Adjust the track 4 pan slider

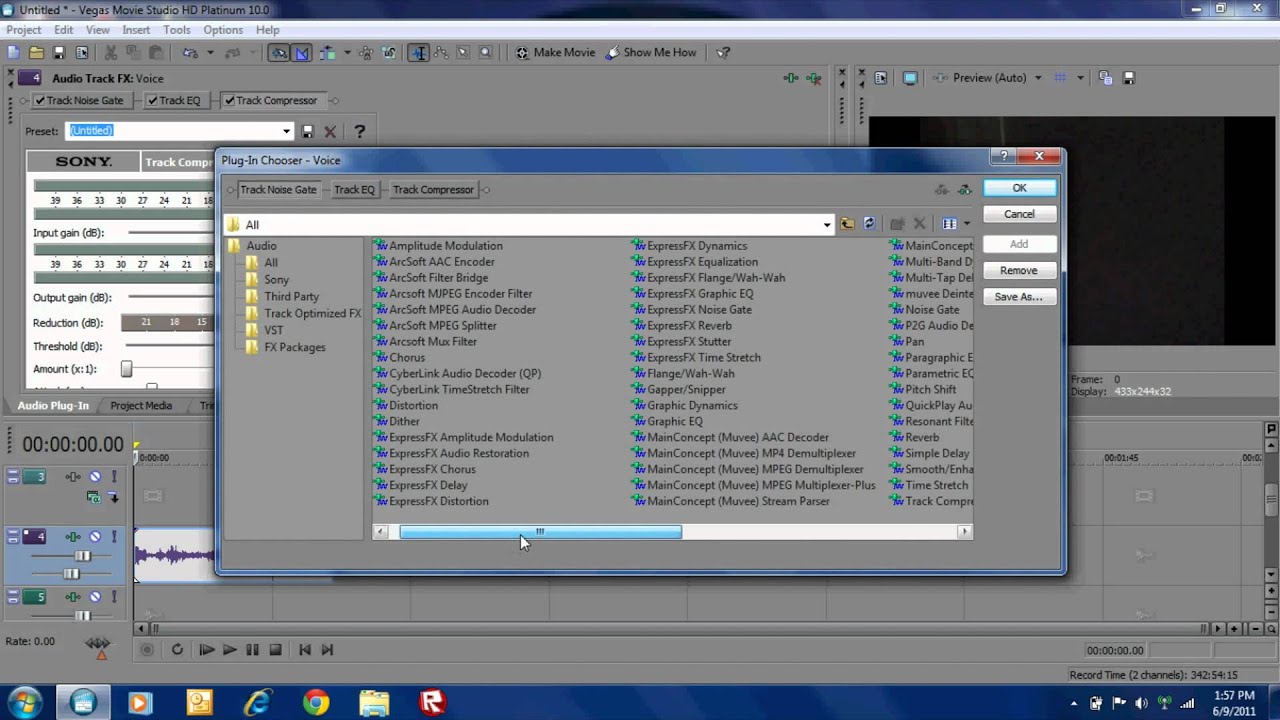71,574
